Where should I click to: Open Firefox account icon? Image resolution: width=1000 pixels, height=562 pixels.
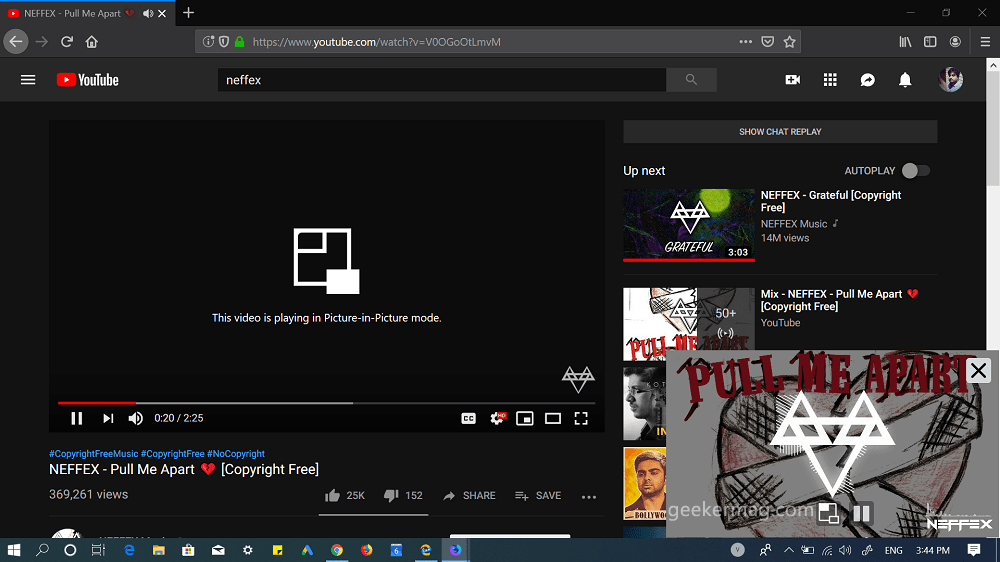coord(955,41)
